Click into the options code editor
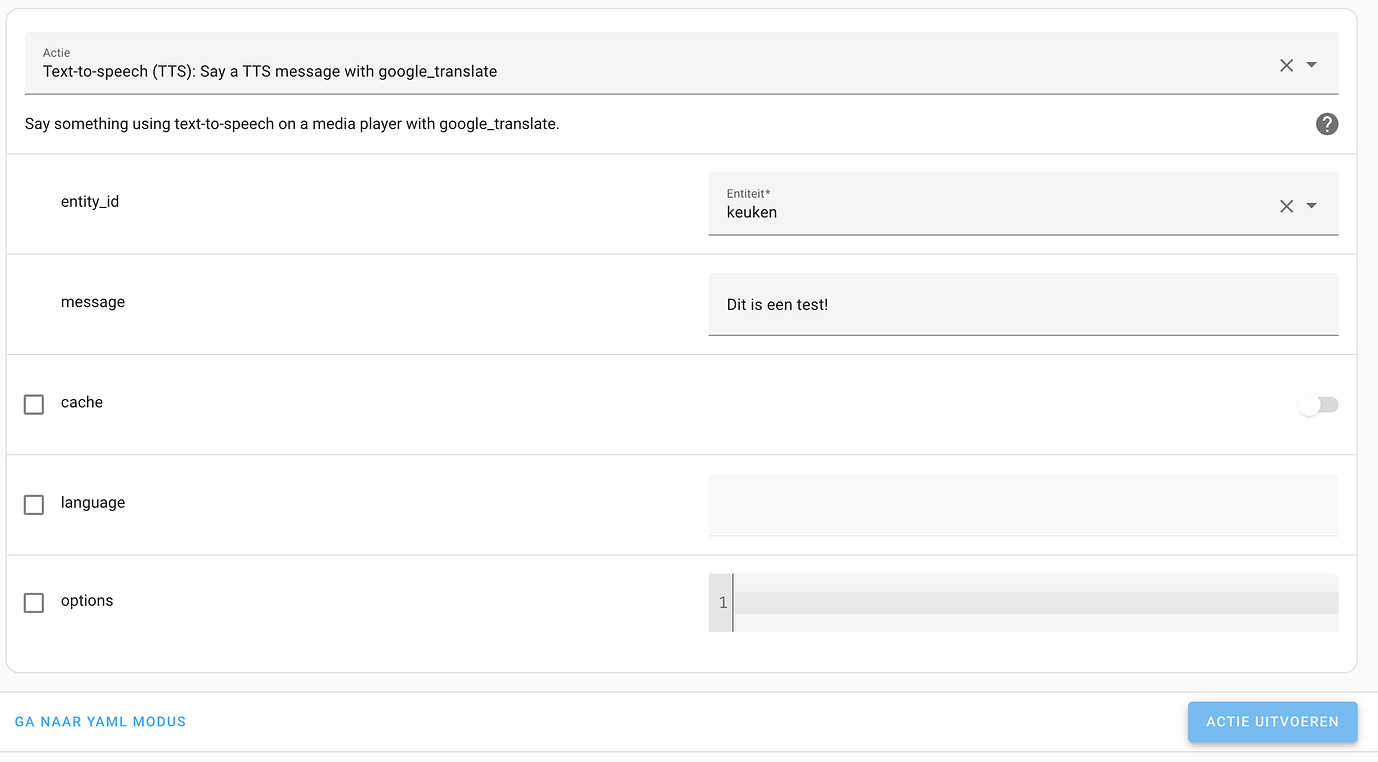 point(1035,602)
